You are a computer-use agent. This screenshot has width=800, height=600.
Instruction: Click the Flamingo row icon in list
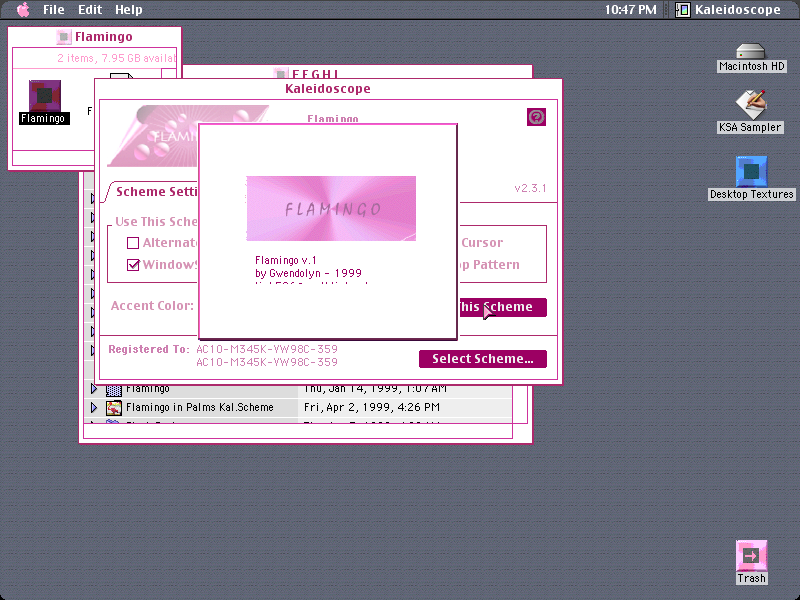(113, 390)
